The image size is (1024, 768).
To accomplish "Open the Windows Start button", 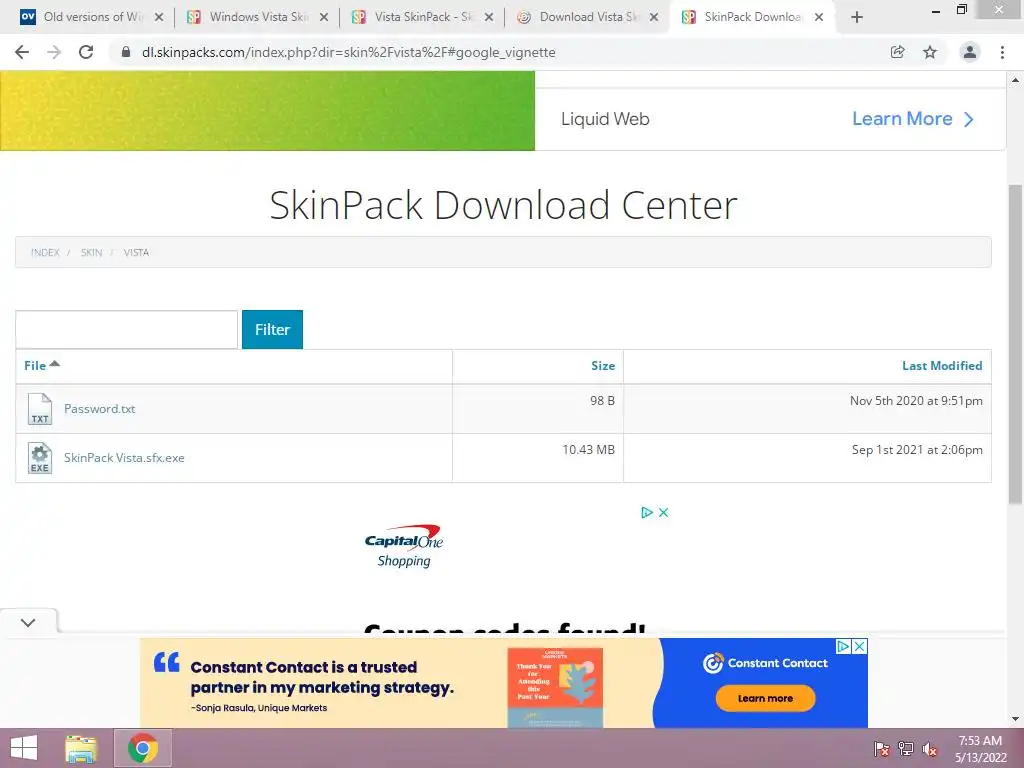I will [24, 748].
